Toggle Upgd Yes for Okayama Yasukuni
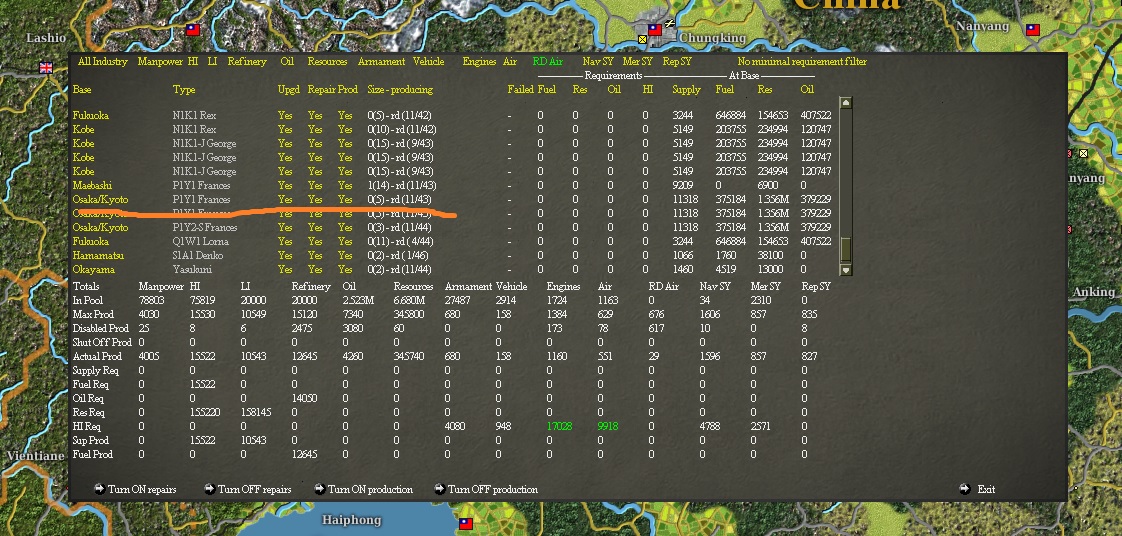 click(285, 270)
